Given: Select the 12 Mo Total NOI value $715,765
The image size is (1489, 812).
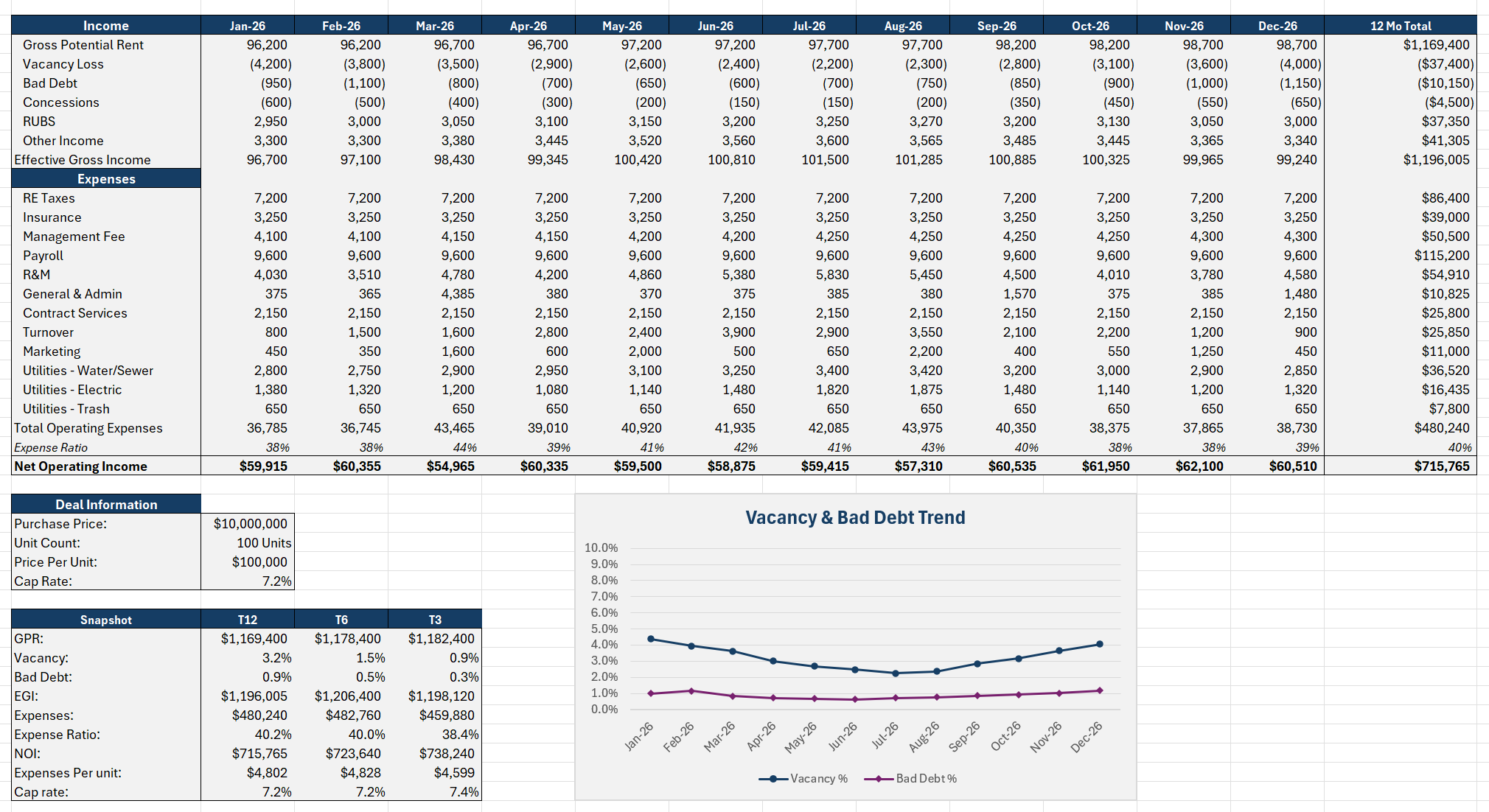Looking at the screenshot, I should [1442, 466].
